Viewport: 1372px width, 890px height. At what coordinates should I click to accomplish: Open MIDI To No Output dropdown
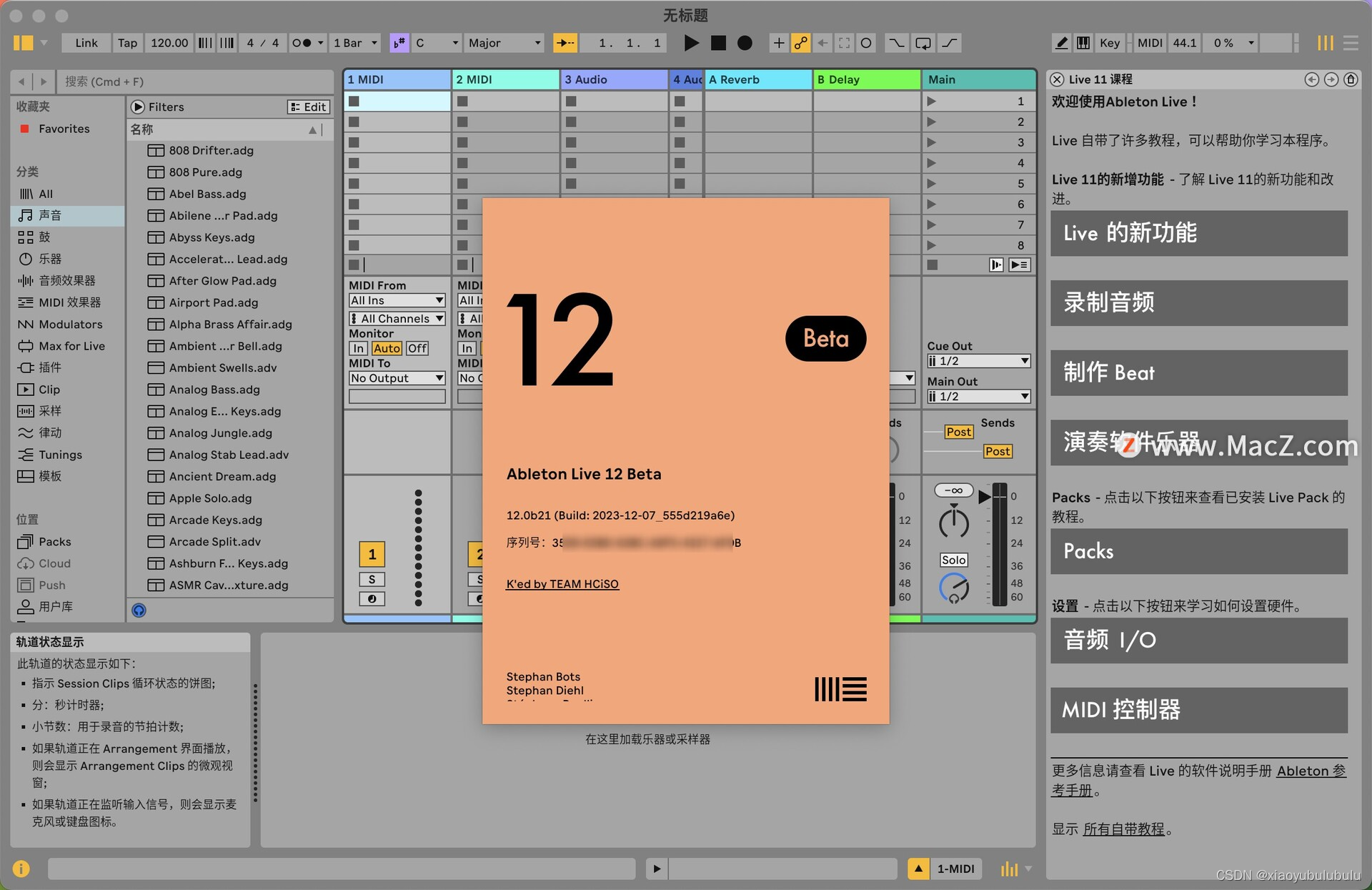pos(397,378)
